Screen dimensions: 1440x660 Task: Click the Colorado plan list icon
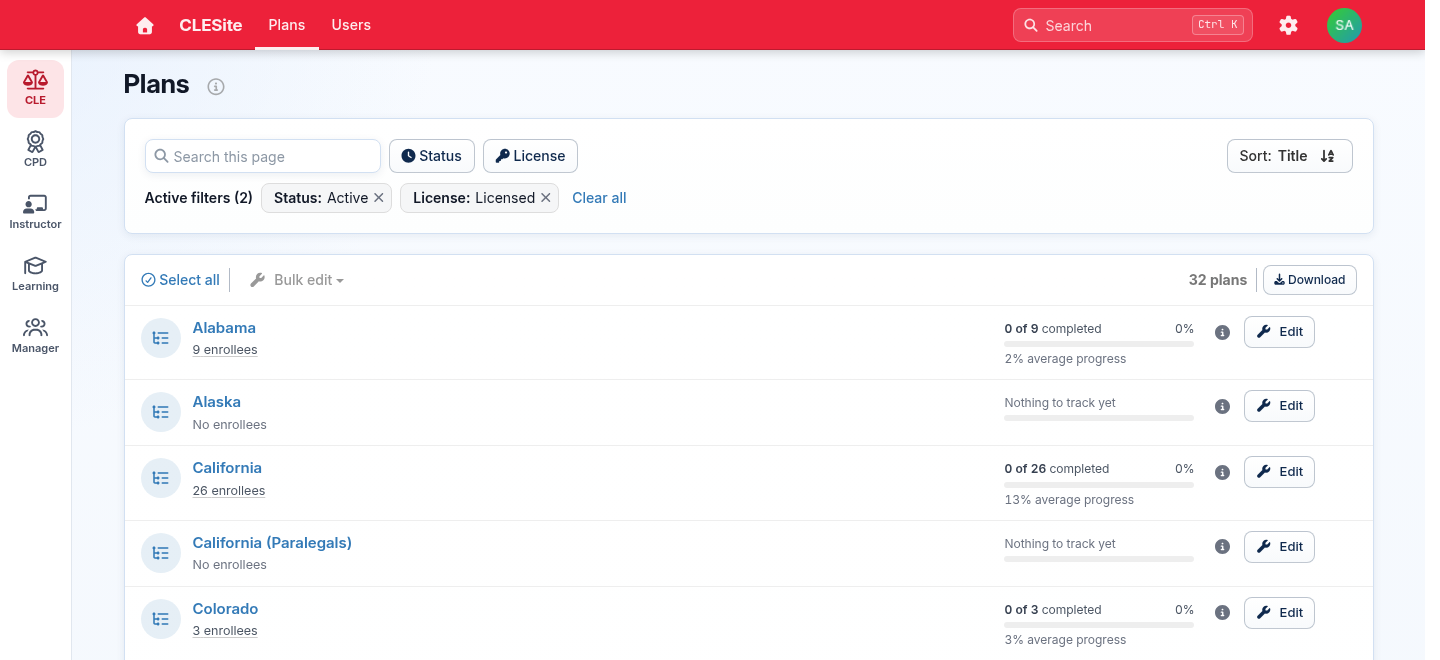pyautogui.click(x=160, y=619)
